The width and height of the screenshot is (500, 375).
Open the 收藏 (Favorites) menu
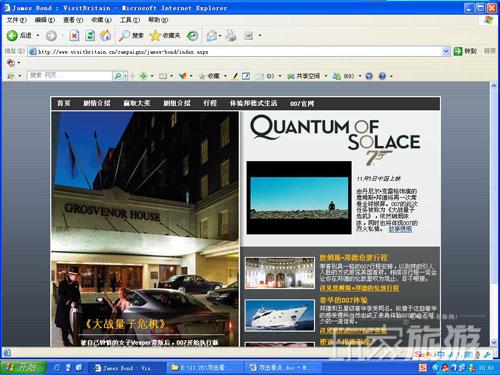(x=101, y=20)
